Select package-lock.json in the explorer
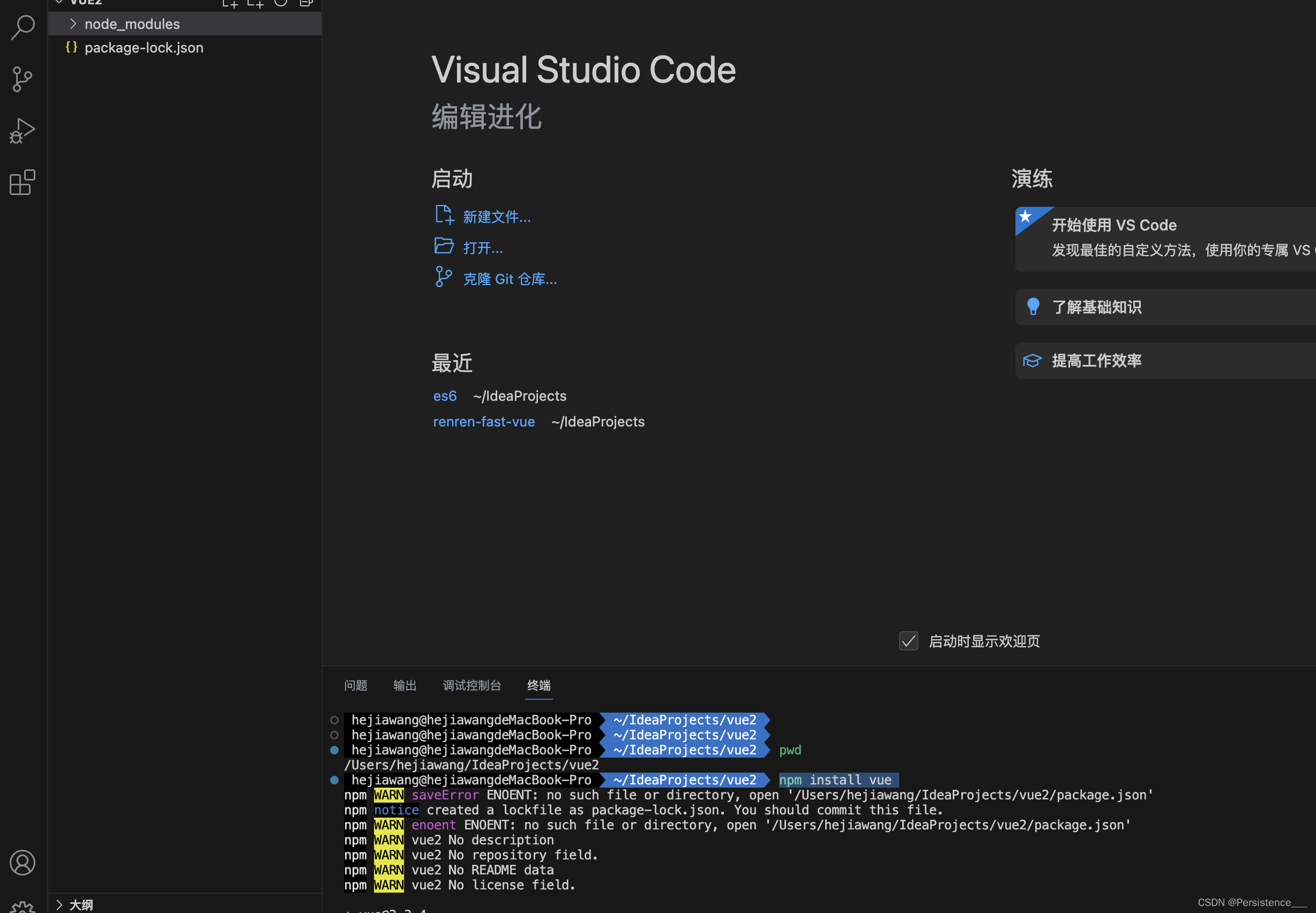 coord(185,48)
